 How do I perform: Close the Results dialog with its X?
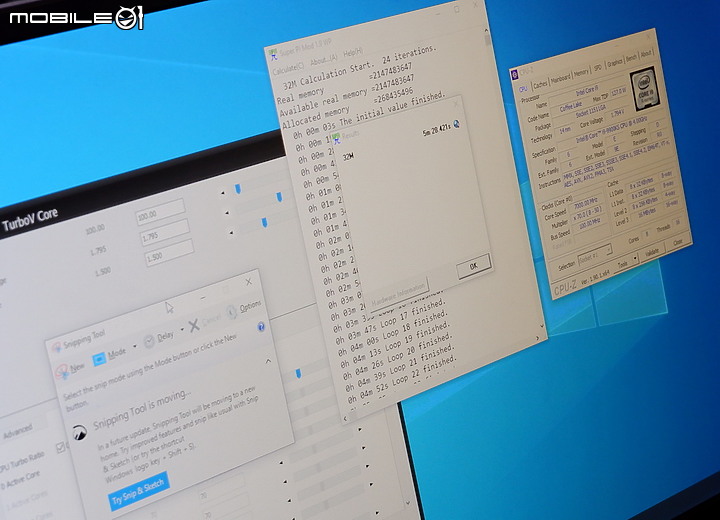click(456, 105)
